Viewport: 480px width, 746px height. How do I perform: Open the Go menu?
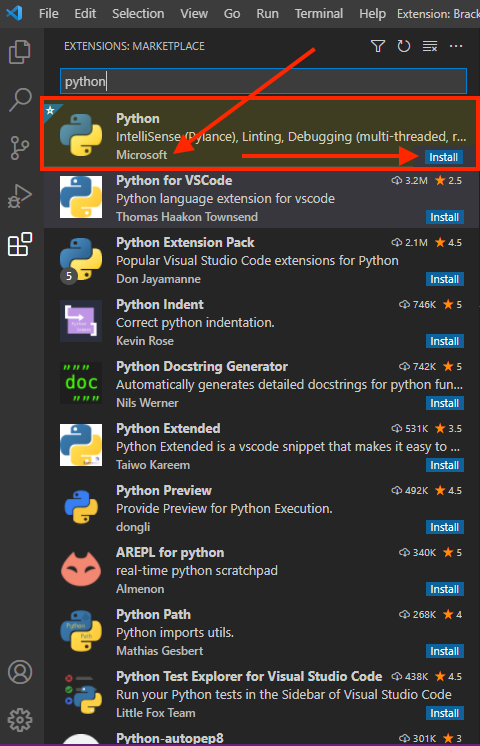tap(232, 13)
